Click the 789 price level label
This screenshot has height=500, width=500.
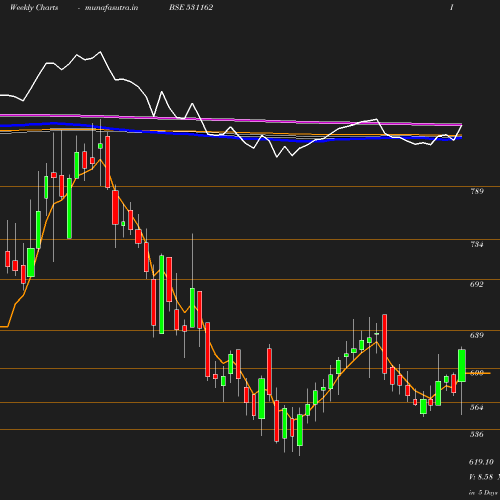[x=477, y=191]
